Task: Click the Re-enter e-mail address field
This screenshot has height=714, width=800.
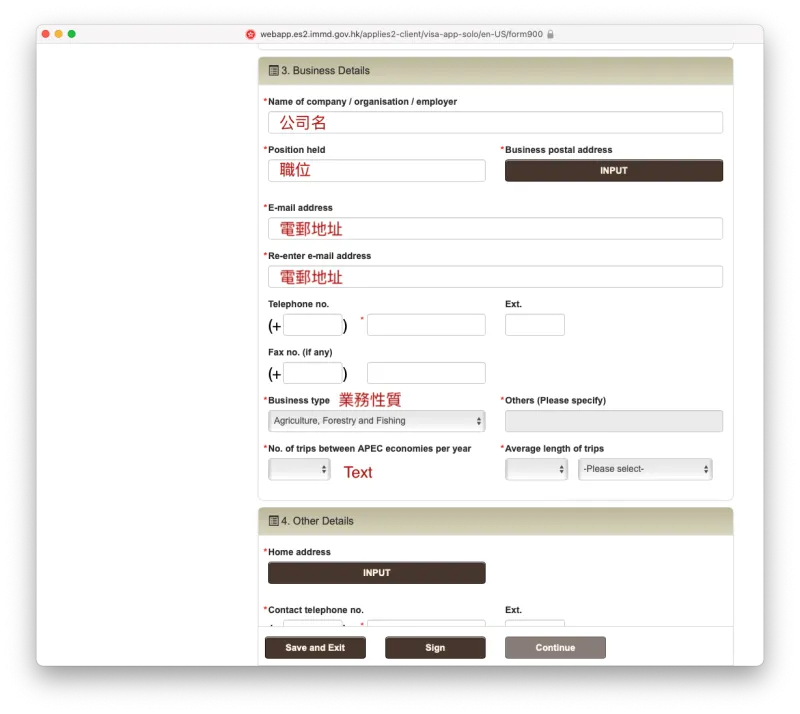Action: click(x=495, y=276)
